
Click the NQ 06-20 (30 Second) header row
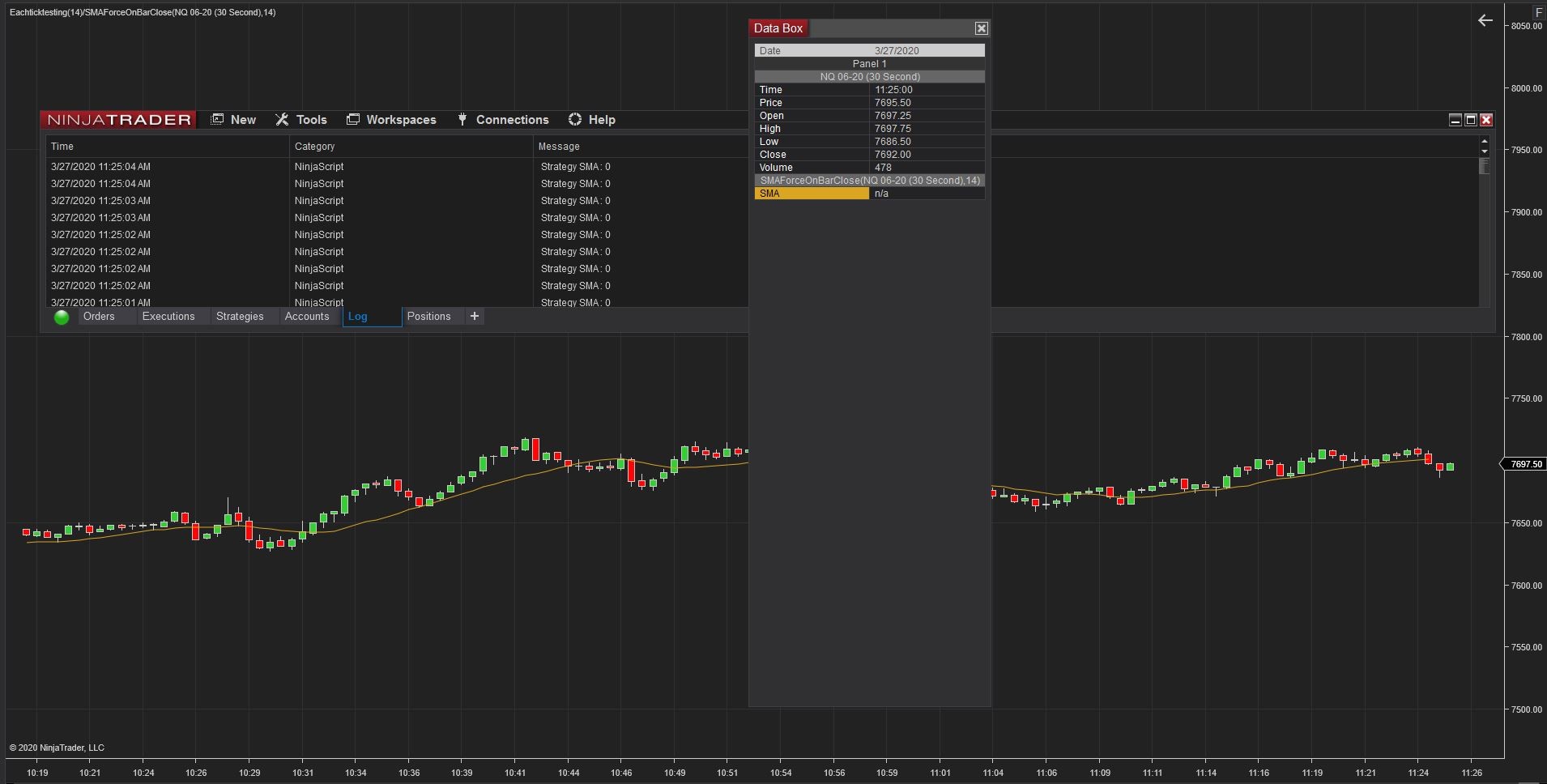tap(870, 77)
